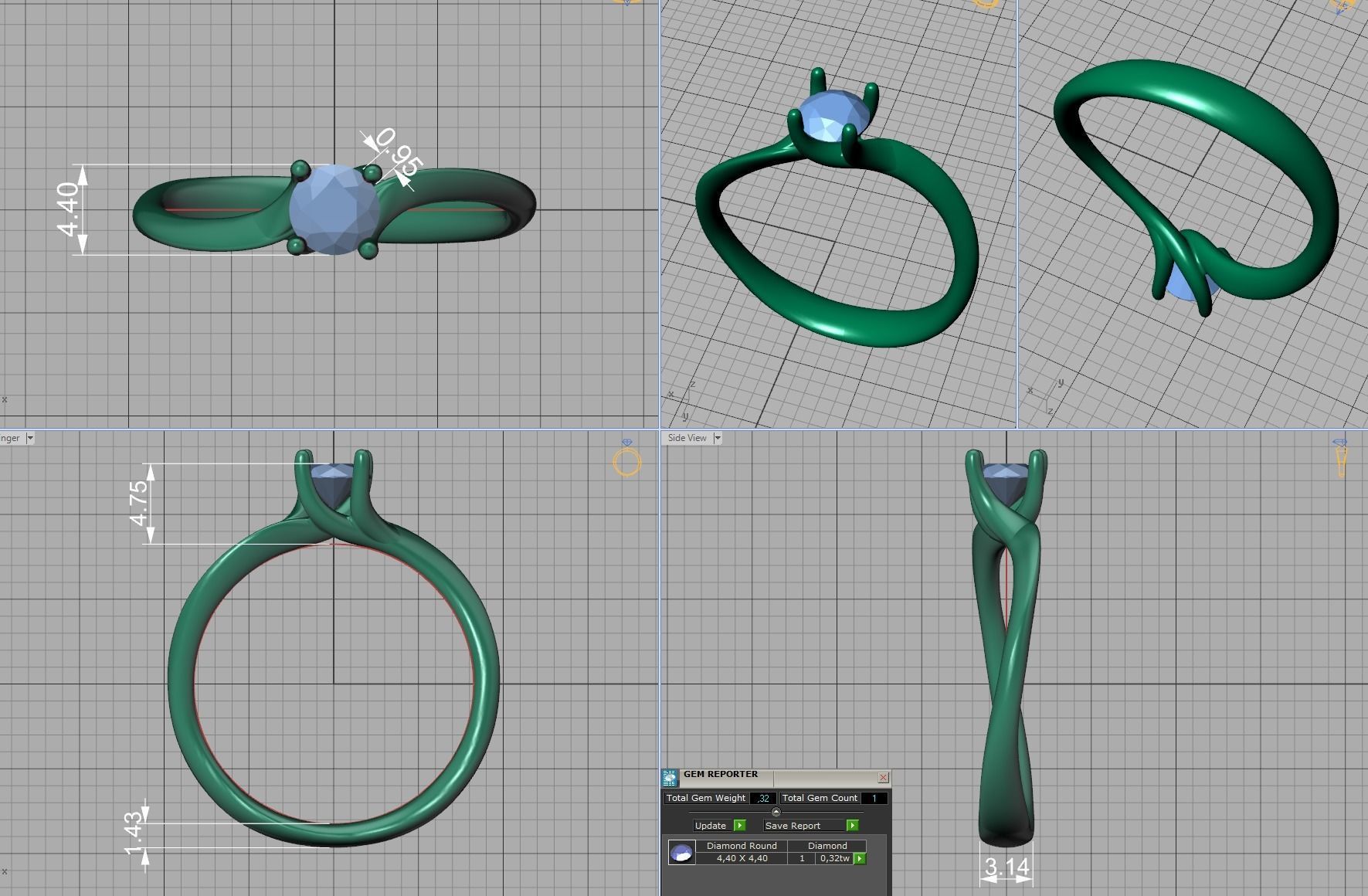Select the '1.43' shank thickness dimension
This screenshot has height=896, width=1368.
pyautogui.click(x=134, y=833)
